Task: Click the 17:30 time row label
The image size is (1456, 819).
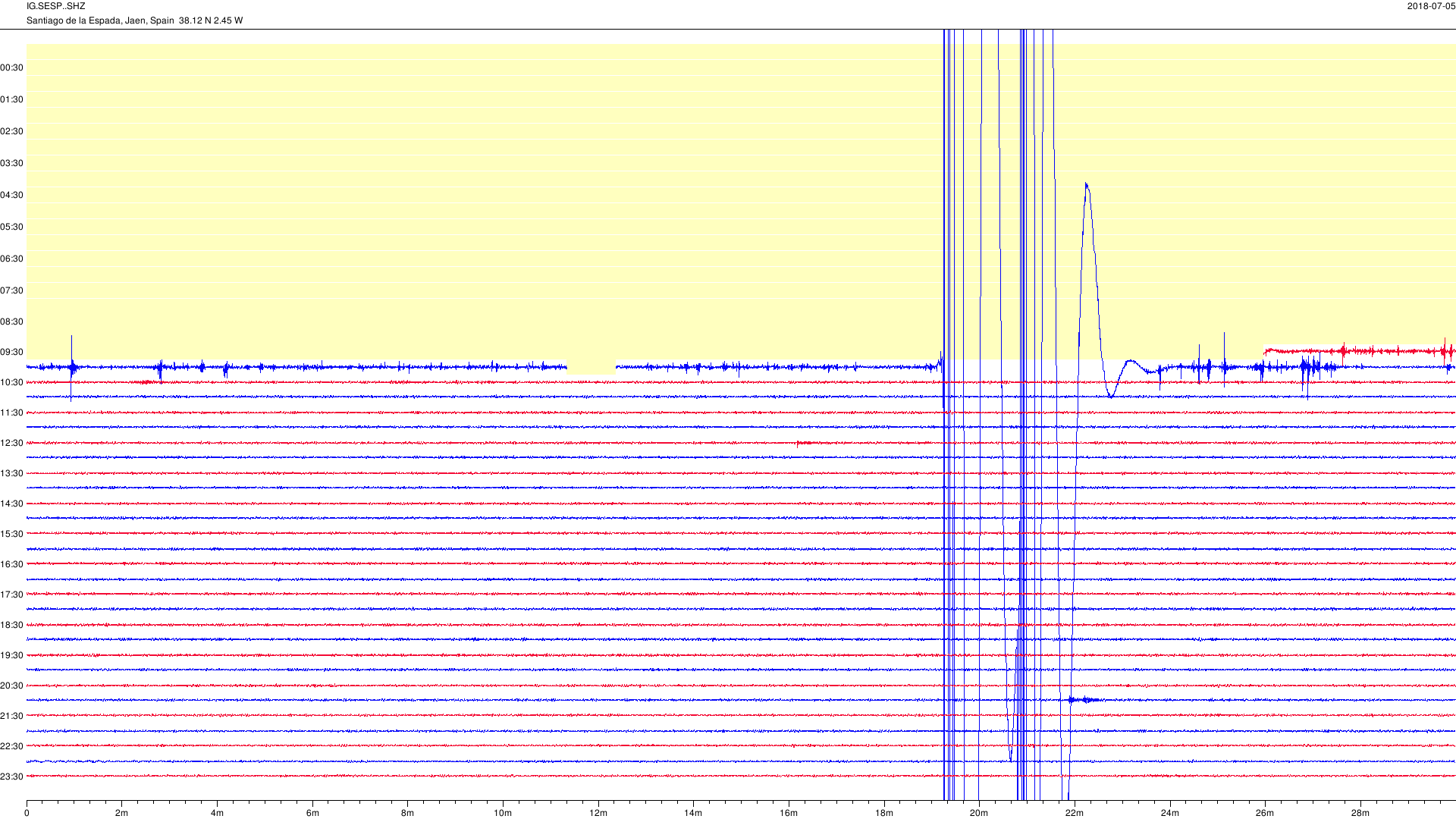Action: pyautogui.click(x=11, y=595)
